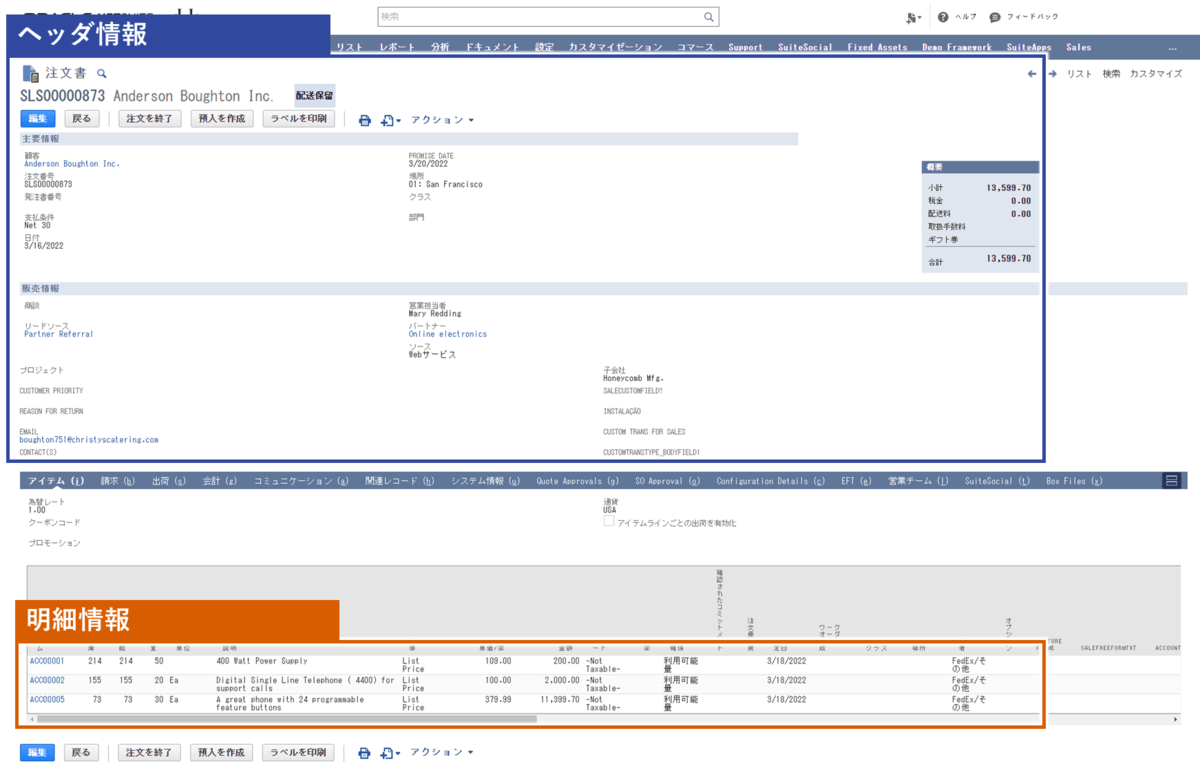Expand the bottom アクション dropdown
The height and width of the screenshot is (775, 1200).
coord(442,752)
